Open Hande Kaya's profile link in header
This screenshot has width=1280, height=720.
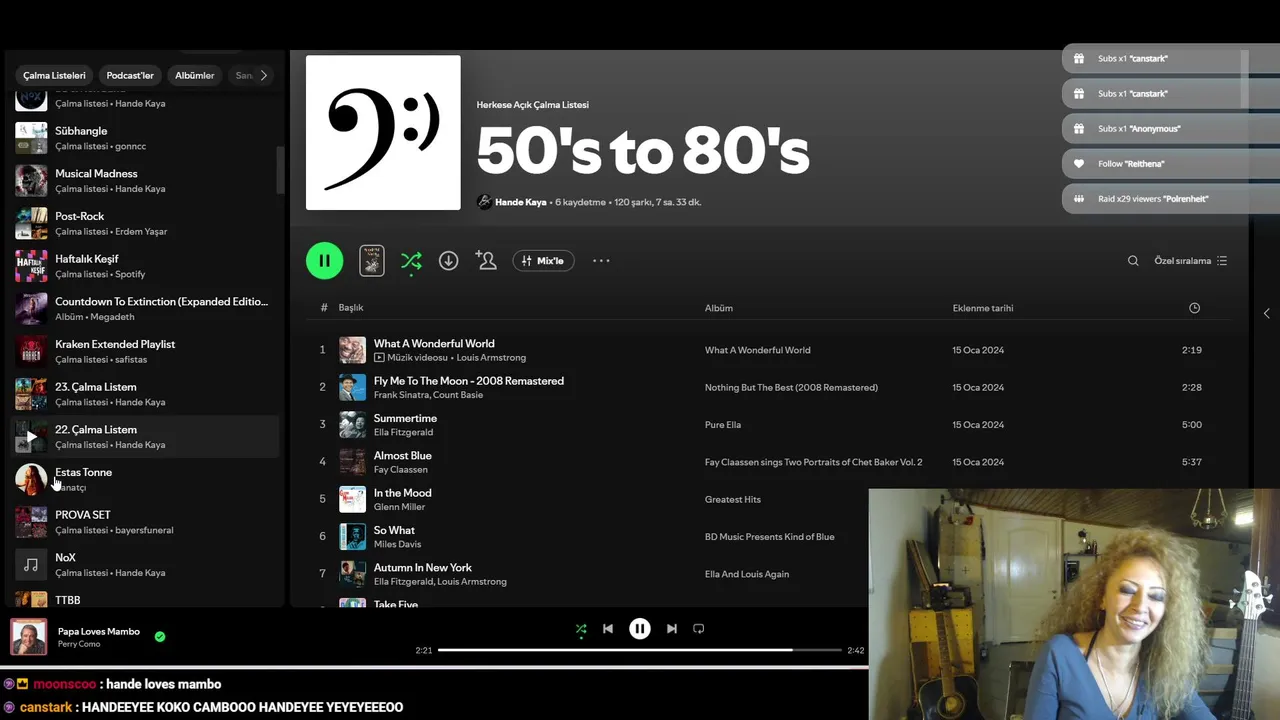point(520,202)
